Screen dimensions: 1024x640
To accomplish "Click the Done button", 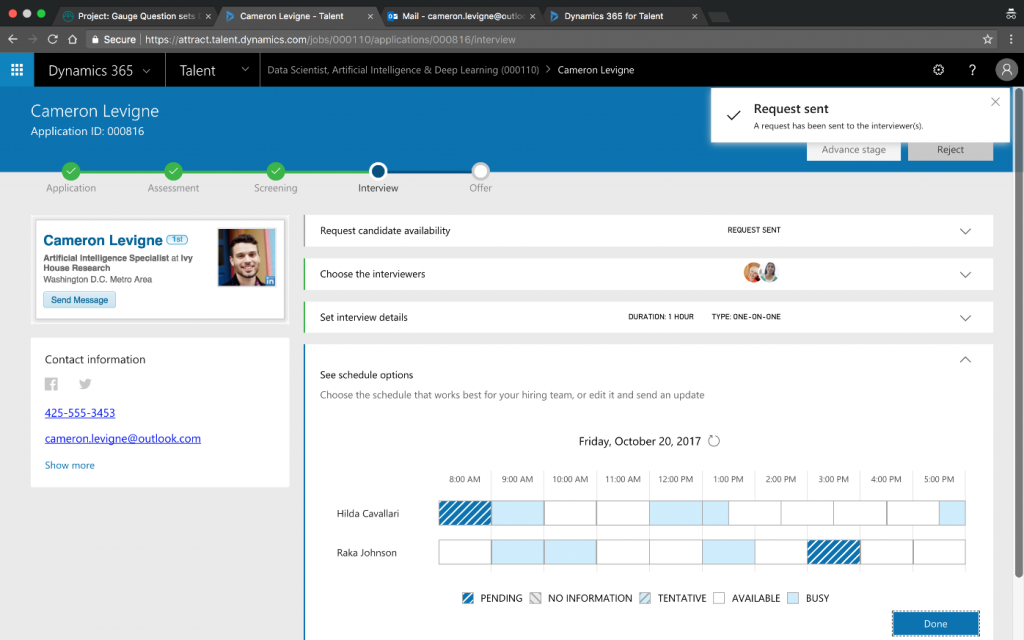I will (x=935, y=623).
